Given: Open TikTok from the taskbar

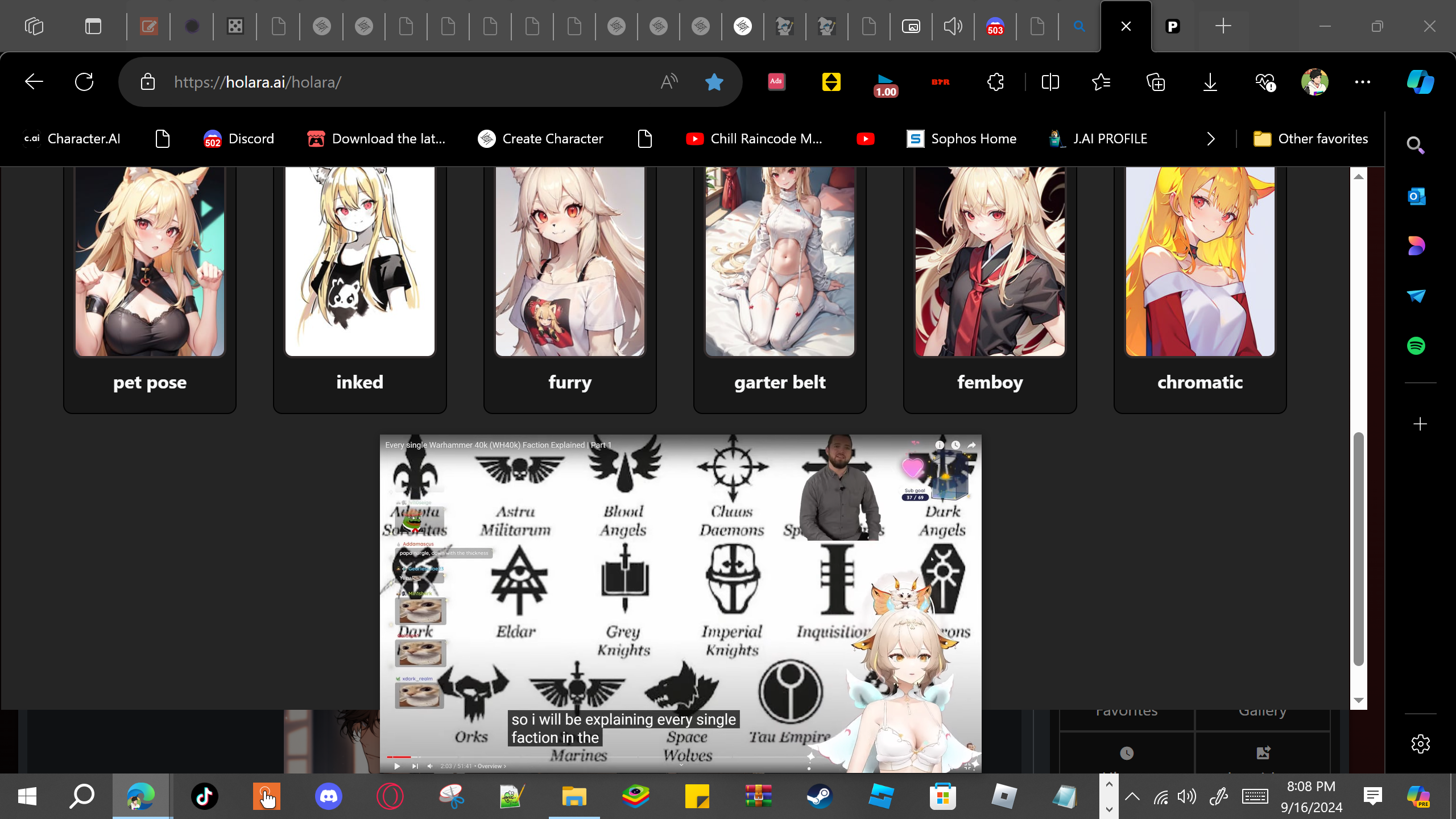Looking at the screenshot, I should [205, 796].
